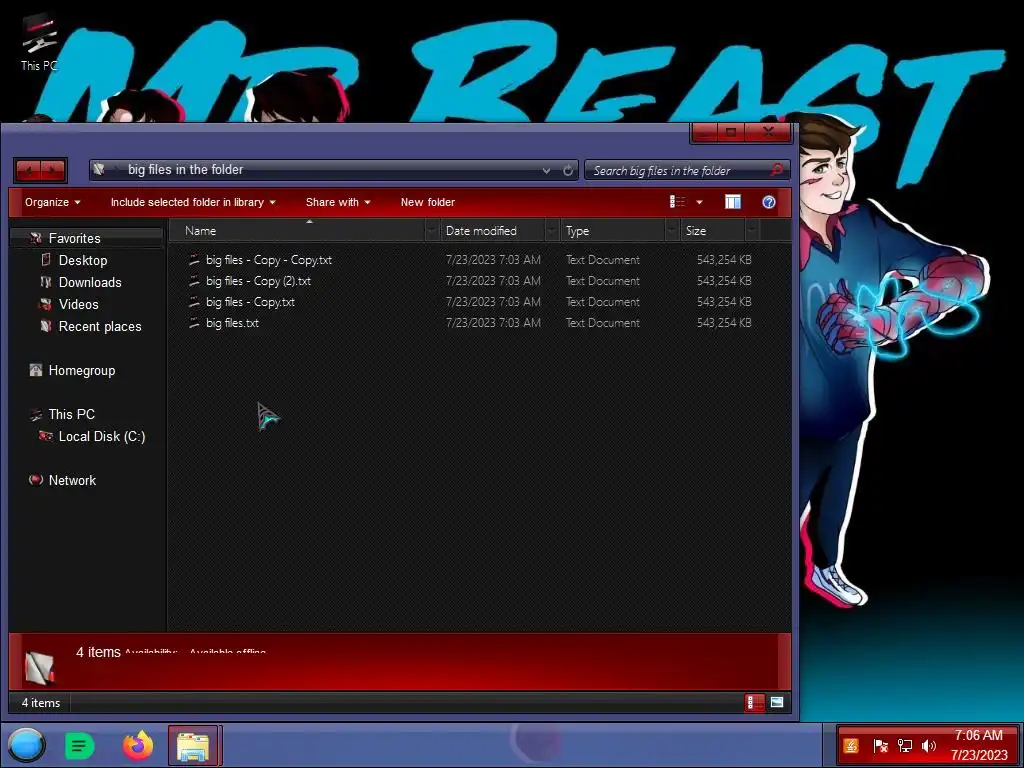Image resolution: width=1024 pixels, height=768 pixels.
Task: Open the Size column filter dropdown
Action: (752, 231)
